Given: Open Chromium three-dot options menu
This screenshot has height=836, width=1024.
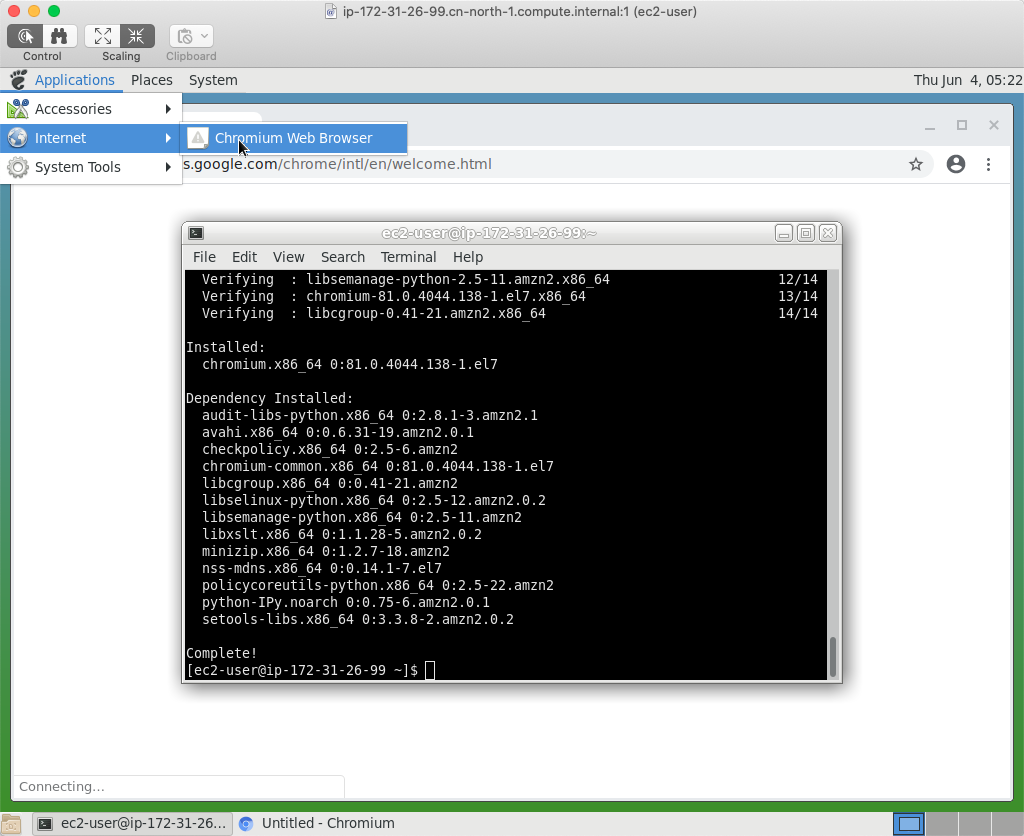Looking at the screenshot, I should 989,164.
